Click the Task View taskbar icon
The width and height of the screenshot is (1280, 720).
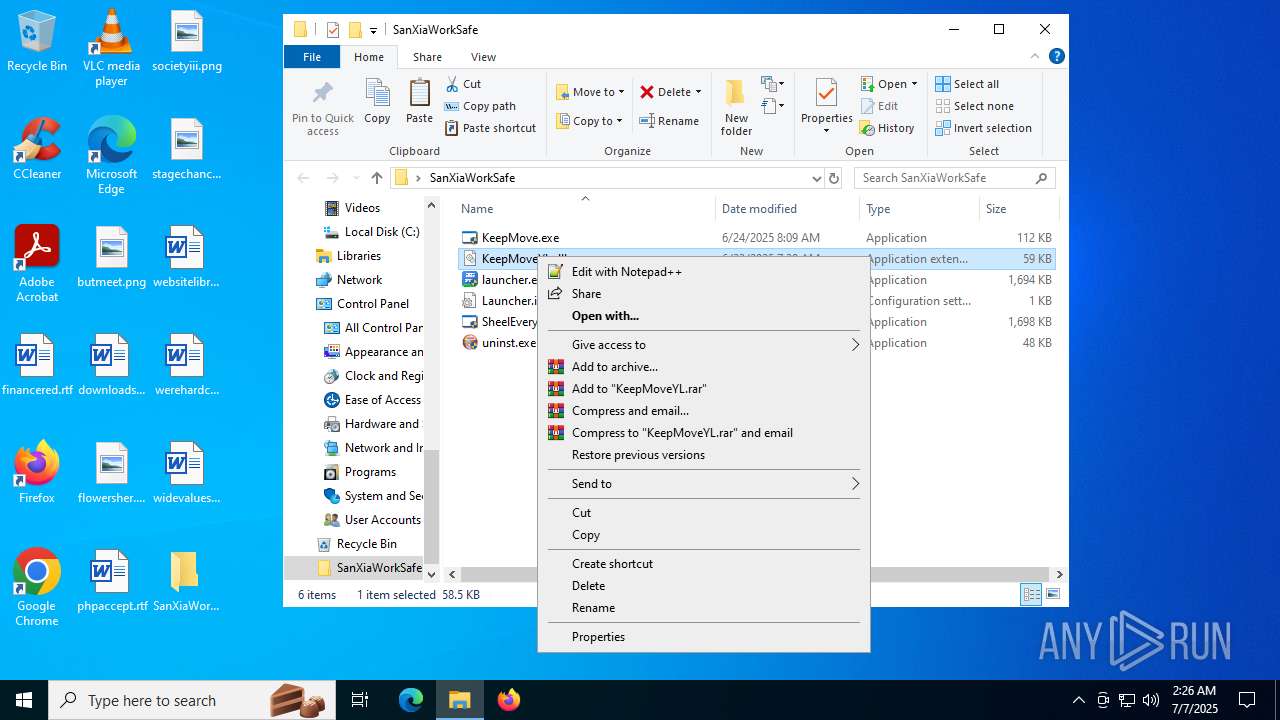coord(360,700)
